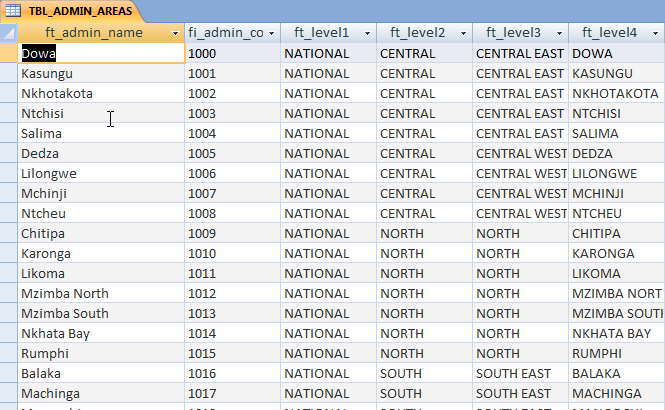Click the Lilongwe admin name cell
Viewport: 665px width, 410px height.
point(100,174)
